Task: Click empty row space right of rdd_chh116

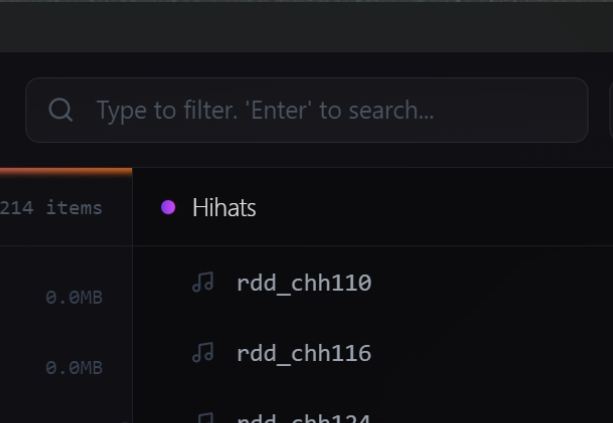Action: pos(480,353)
